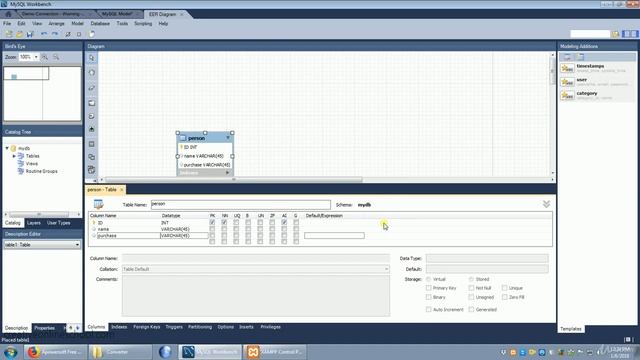Collapse the mydb tree node
Image resolution: width=640 pixels, height=360 pixels.
(7, 148)
